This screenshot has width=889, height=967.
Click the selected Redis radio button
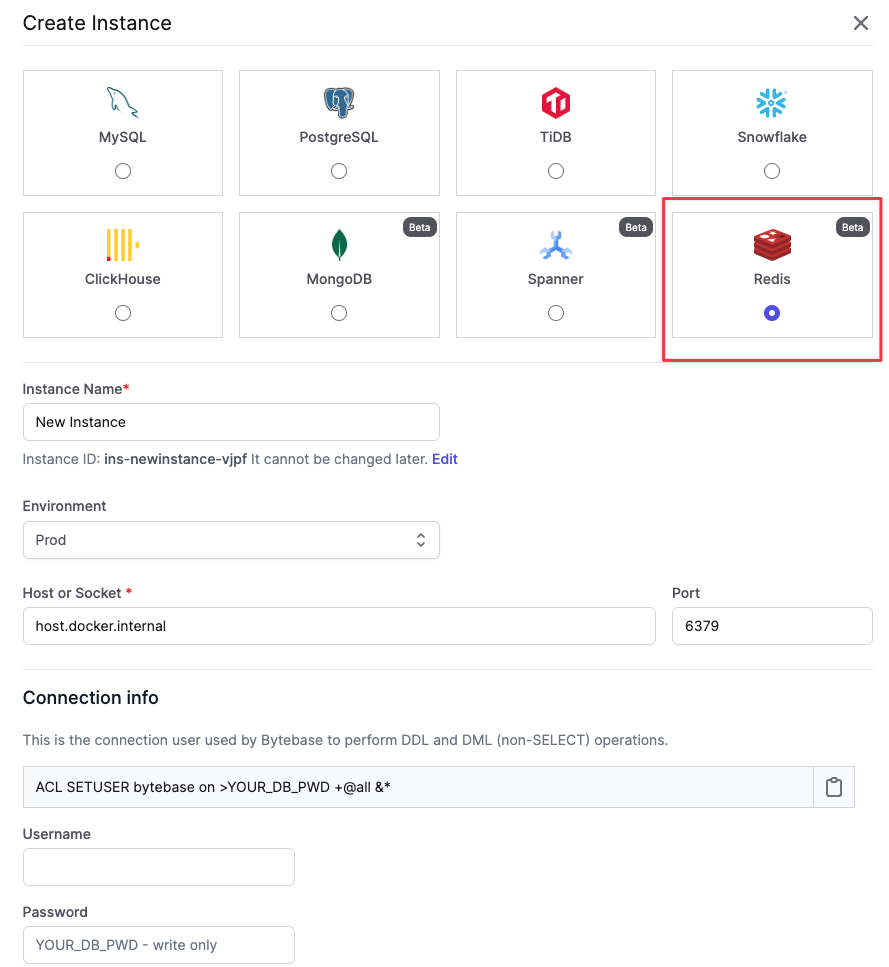pyautogui.click(x=772, y=313)
